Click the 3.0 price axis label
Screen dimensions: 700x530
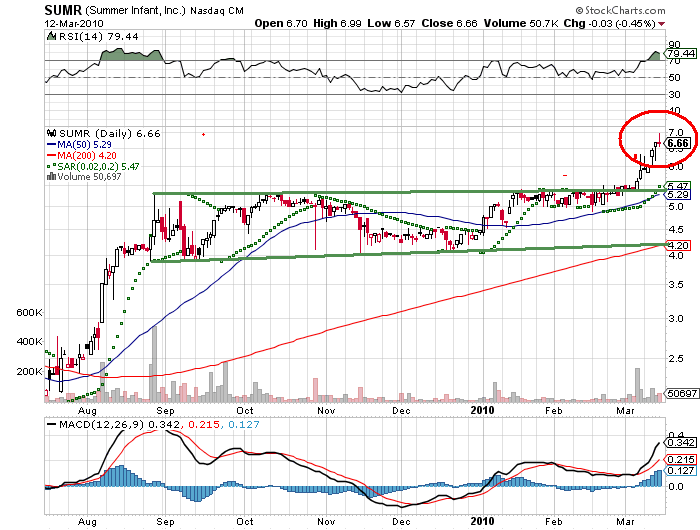676,319
